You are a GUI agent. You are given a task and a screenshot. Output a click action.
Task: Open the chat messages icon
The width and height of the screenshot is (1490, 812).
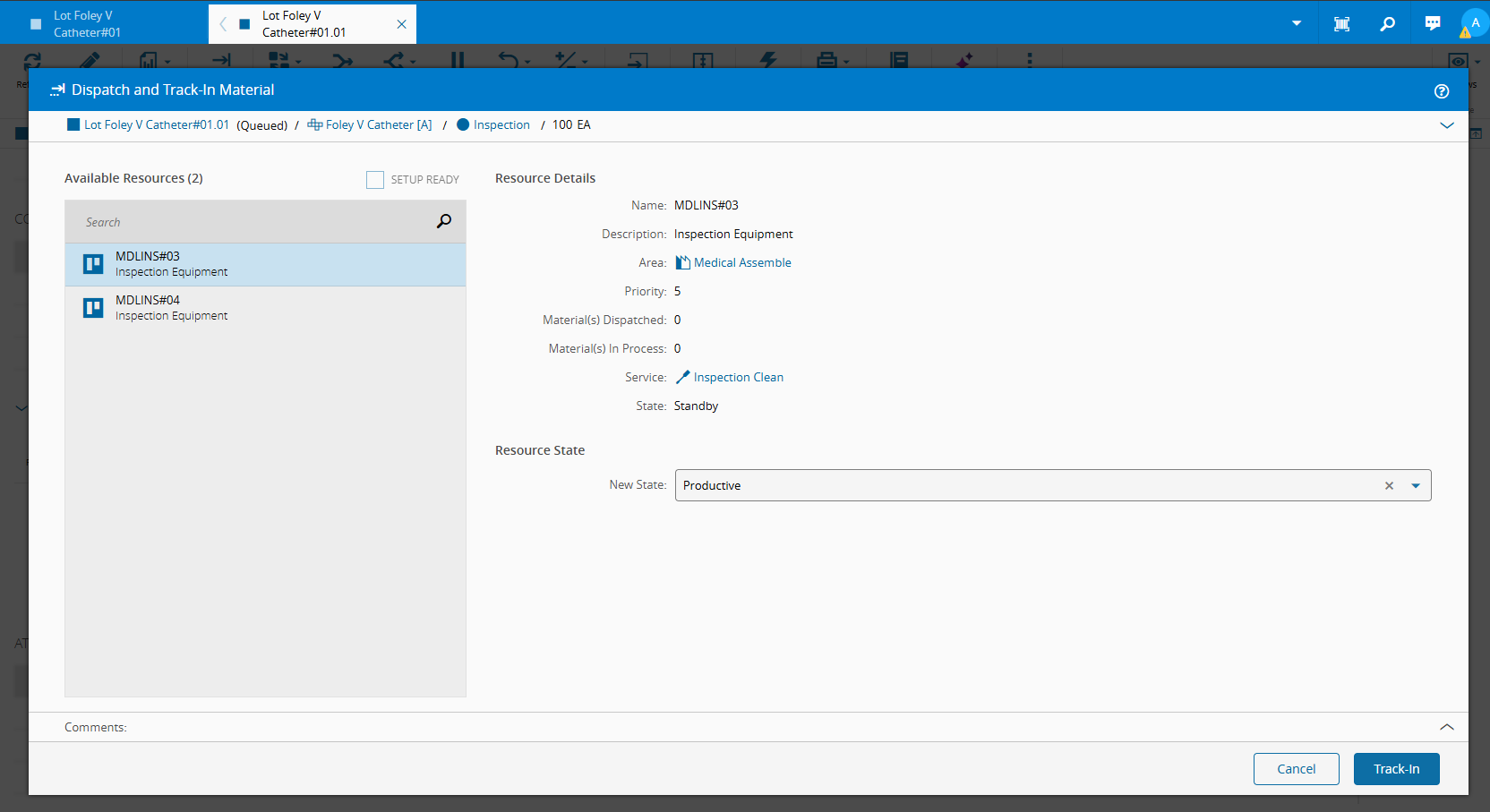(1433, 24)
